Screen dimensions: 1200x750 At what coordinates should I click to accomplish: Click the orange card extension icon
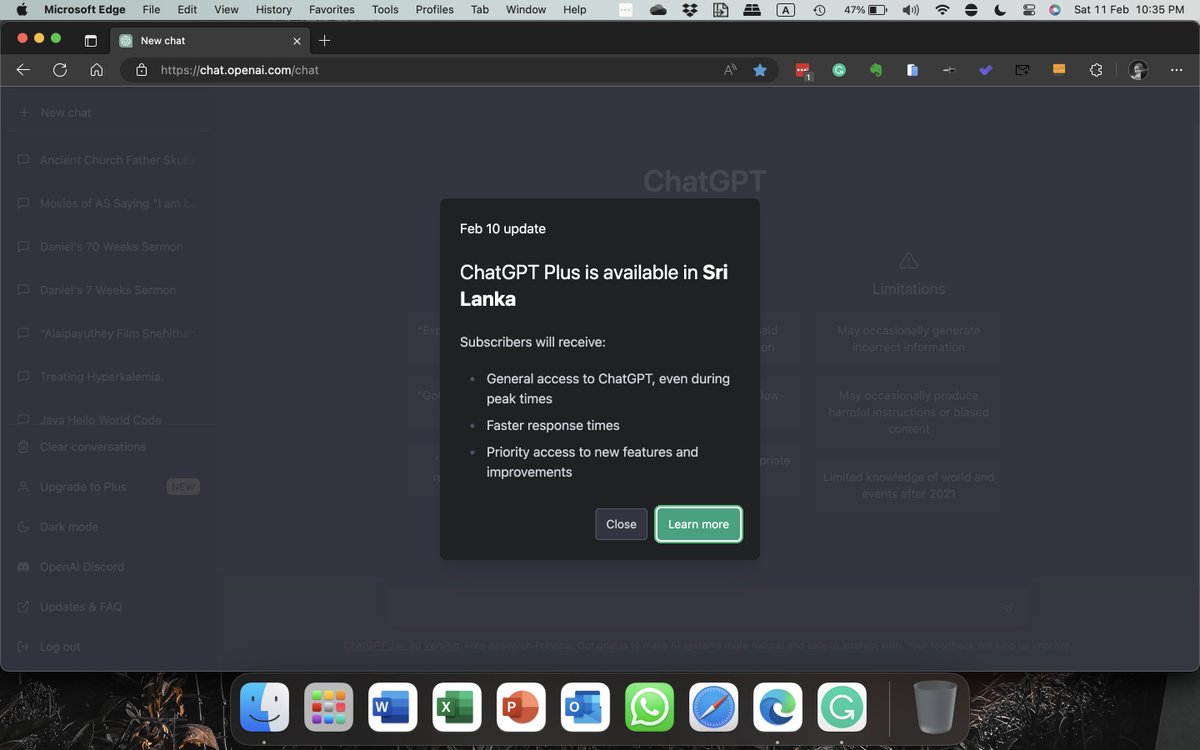[1059, 69]
